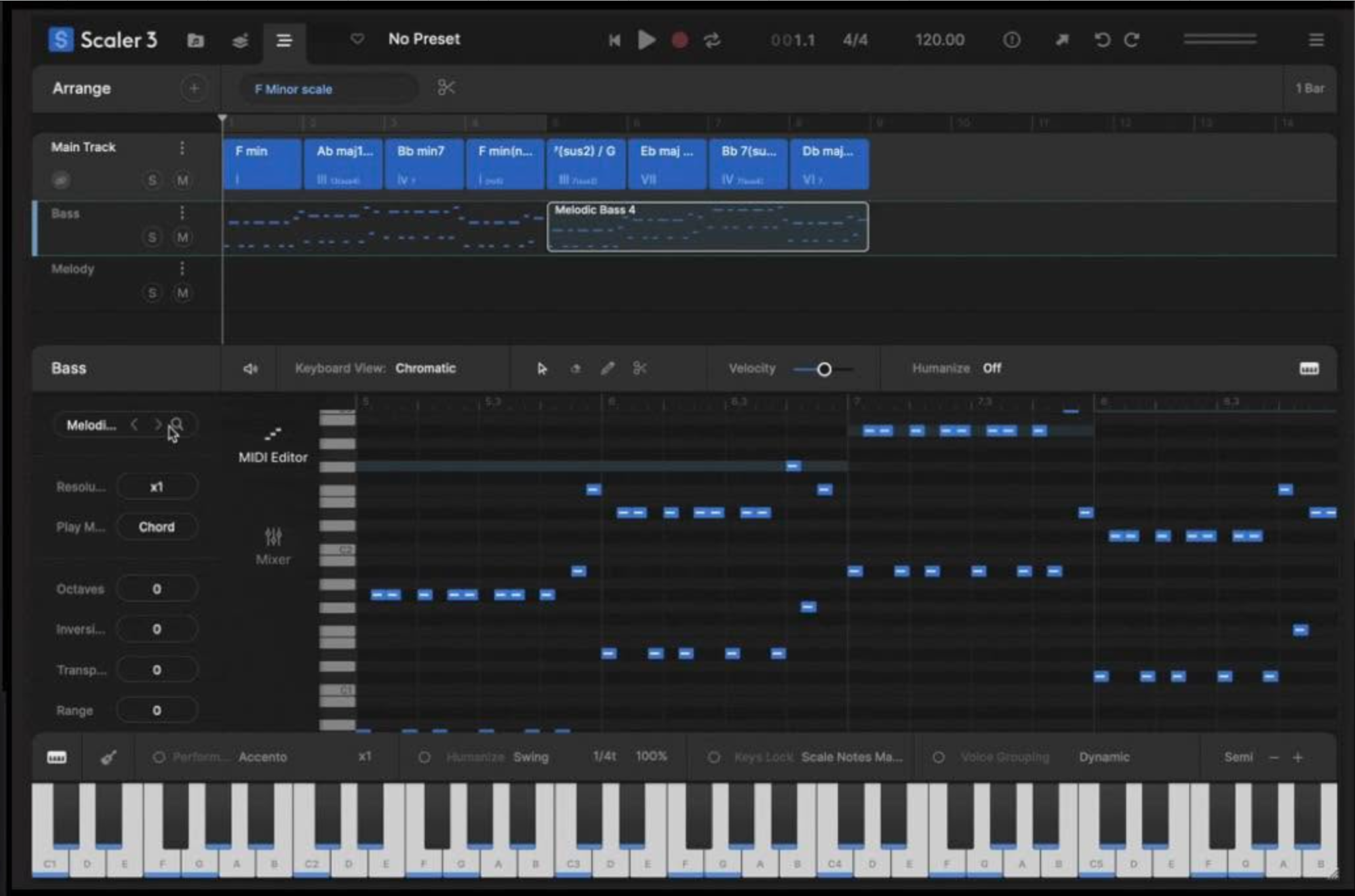Enable the Perform mode toggle
This screenshot has width=1355, height=896.
coord(159,758)
